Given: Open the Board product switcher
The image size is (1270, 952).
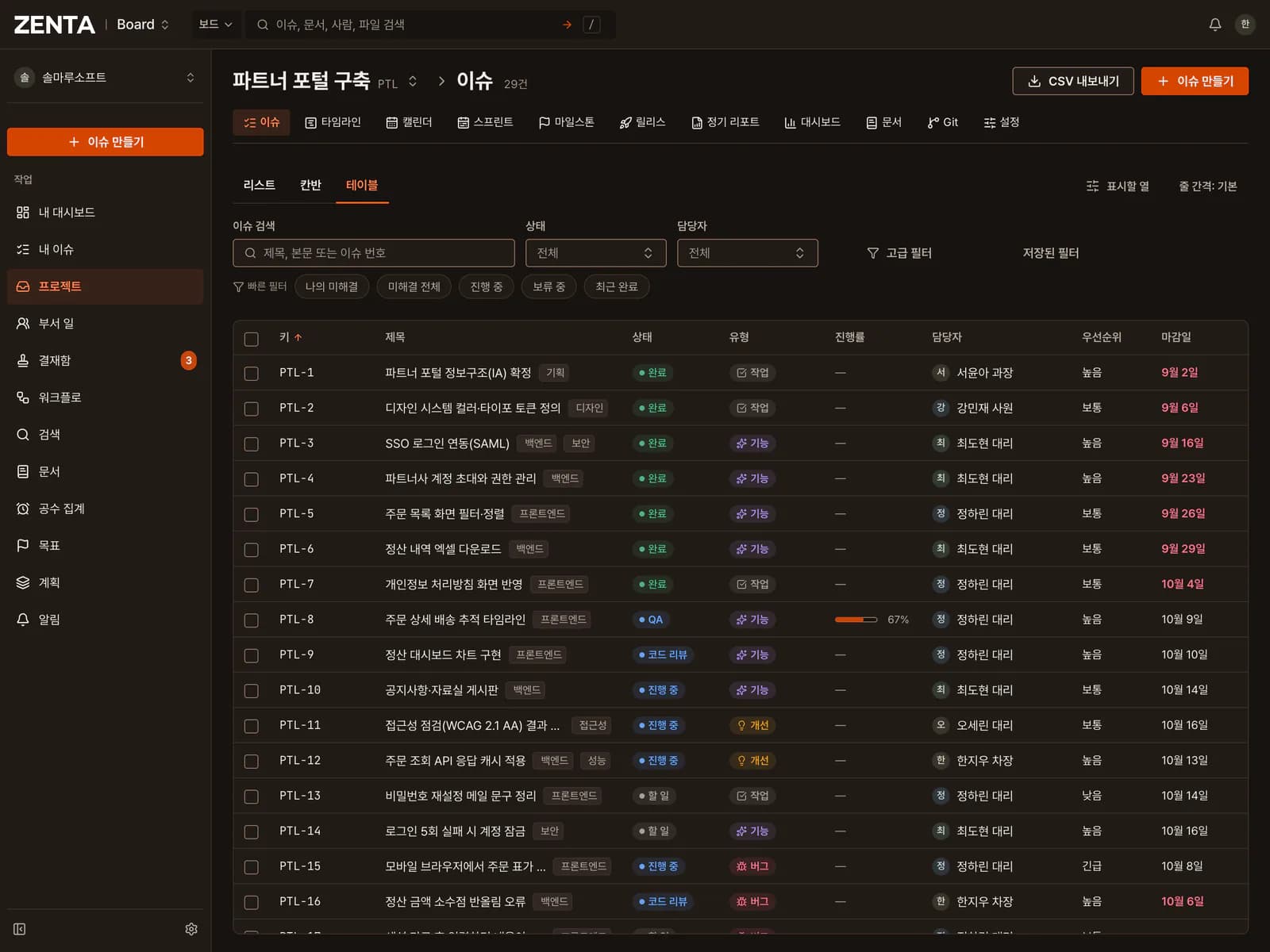Looking at the screenshot, I should (143, 25).
